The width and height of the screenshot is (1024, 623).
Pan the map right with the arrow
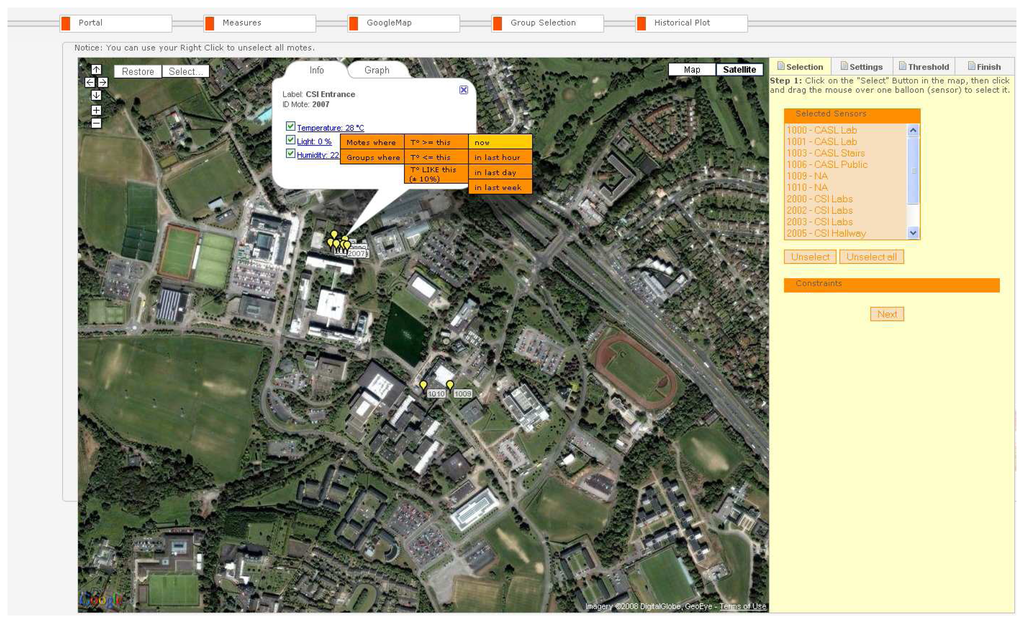coord(103,82)
